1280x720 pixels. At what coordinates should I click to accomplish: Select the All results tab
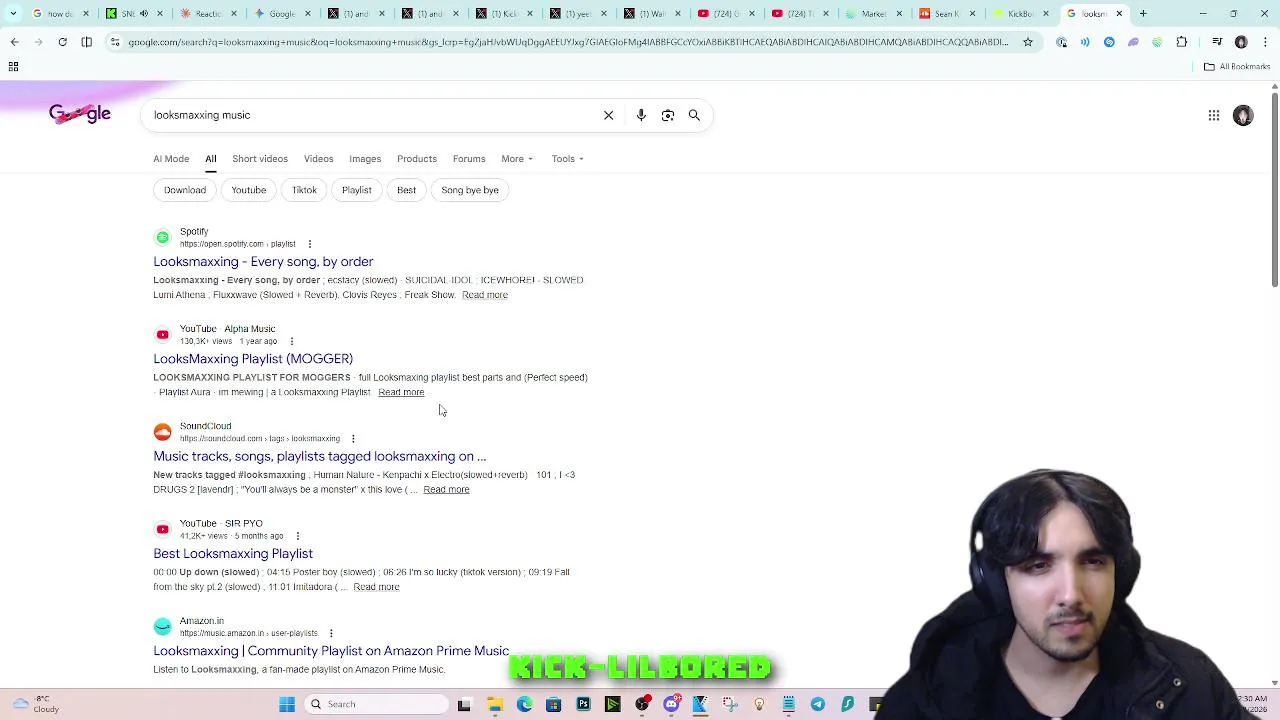point(211,159)
